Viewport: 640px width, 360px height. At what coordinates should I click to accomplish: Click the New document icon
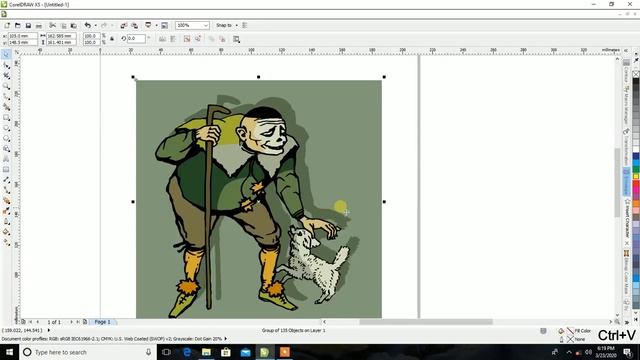tap(7, 25)
